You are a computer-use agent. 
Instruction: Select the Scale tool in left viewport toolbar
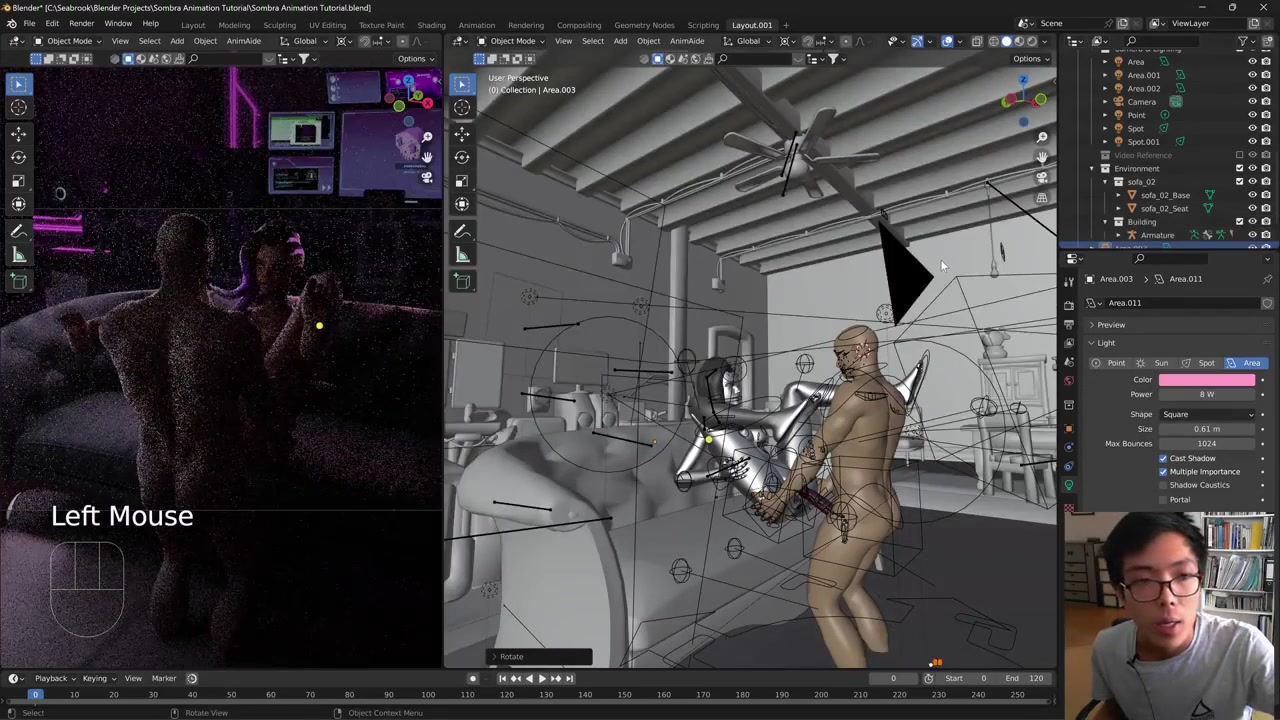(x=18, y=181)
